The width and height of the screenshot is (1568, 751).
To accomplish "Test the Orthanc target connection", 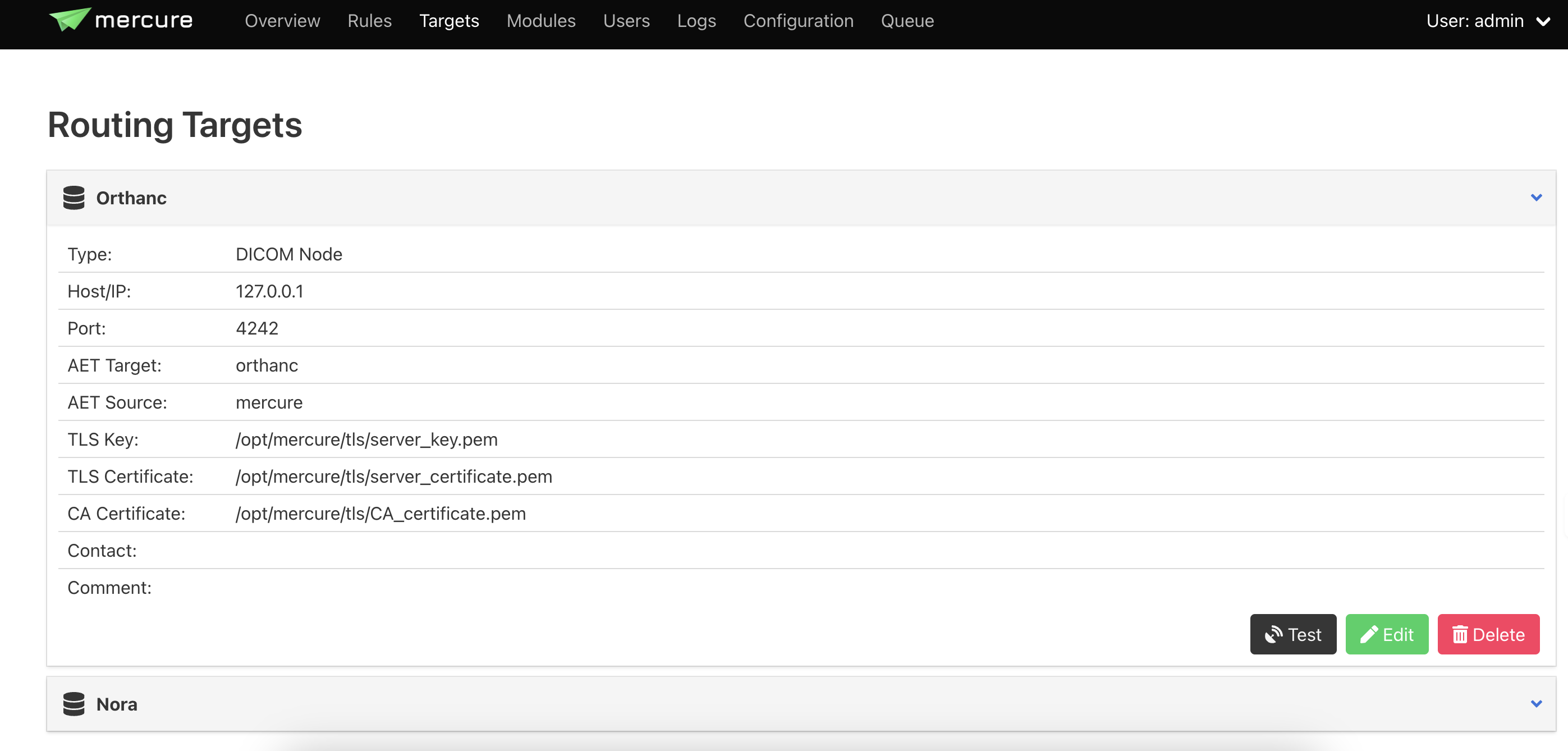I will coord(1293,634).
